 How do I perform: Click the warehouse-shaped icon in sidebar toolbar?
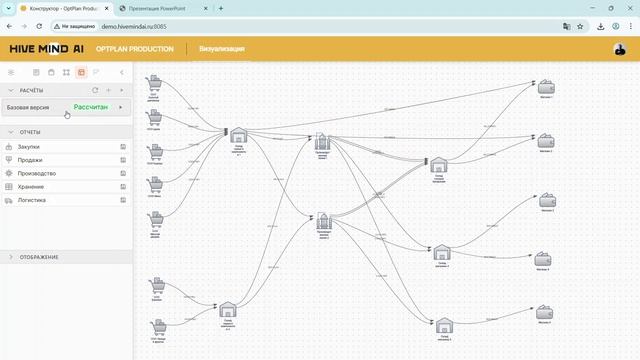coord(51,72)
